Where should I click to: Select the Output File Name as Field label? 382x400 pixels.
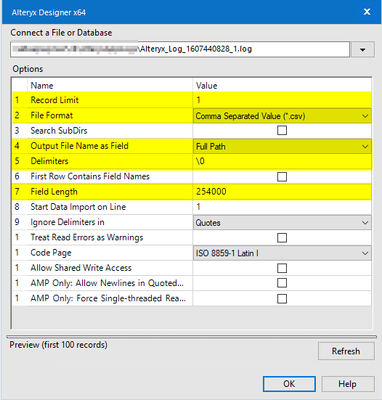pyautogui.click(x=79, y=146)
